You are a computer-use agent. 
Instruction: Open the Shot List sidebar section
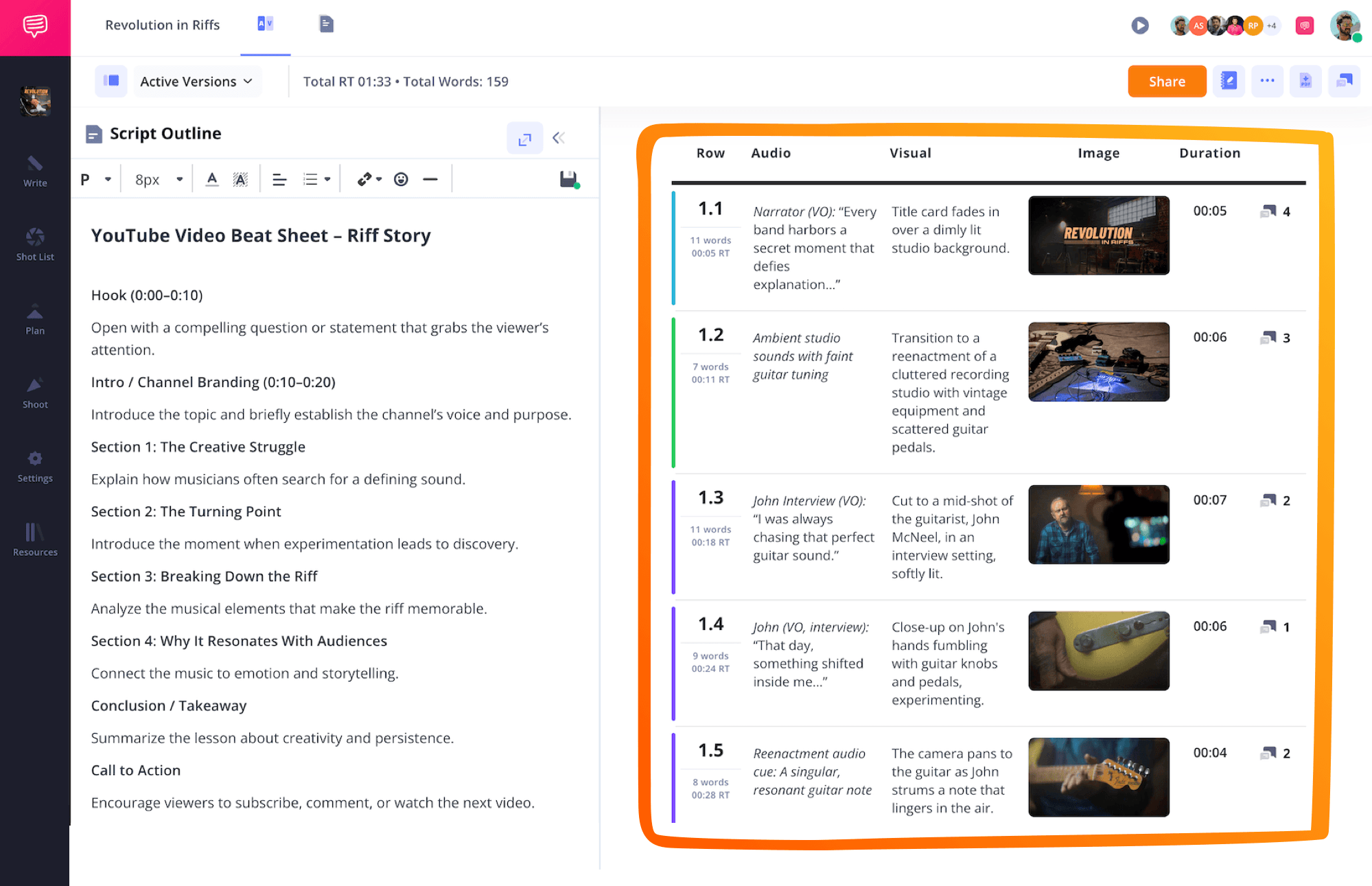click(x=35, y=244)
